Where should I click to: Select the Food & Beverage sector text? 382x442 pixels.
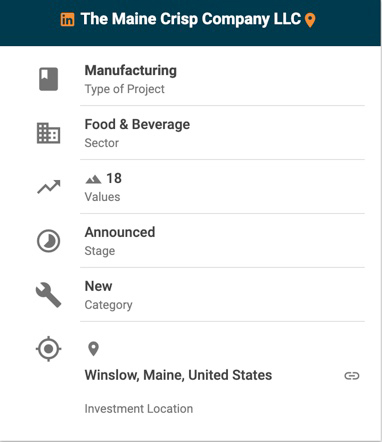click(x=137, y=124)
